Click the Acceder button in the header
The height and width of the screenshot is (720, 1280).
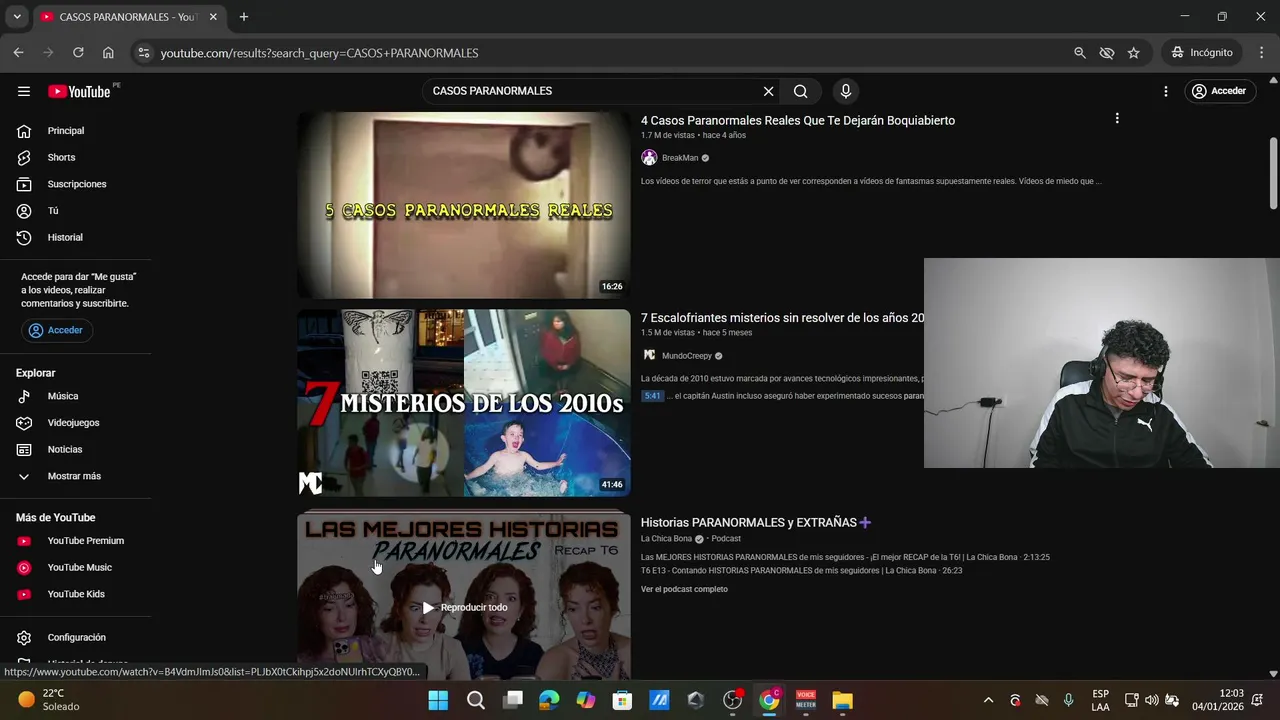pos(1218,91)
